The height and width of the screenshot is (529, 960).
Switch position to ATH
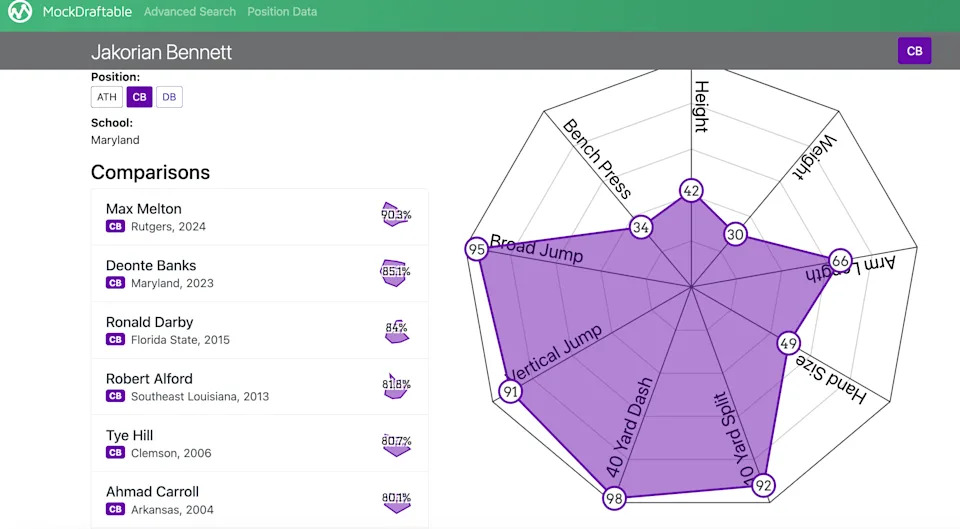[106, 97]
